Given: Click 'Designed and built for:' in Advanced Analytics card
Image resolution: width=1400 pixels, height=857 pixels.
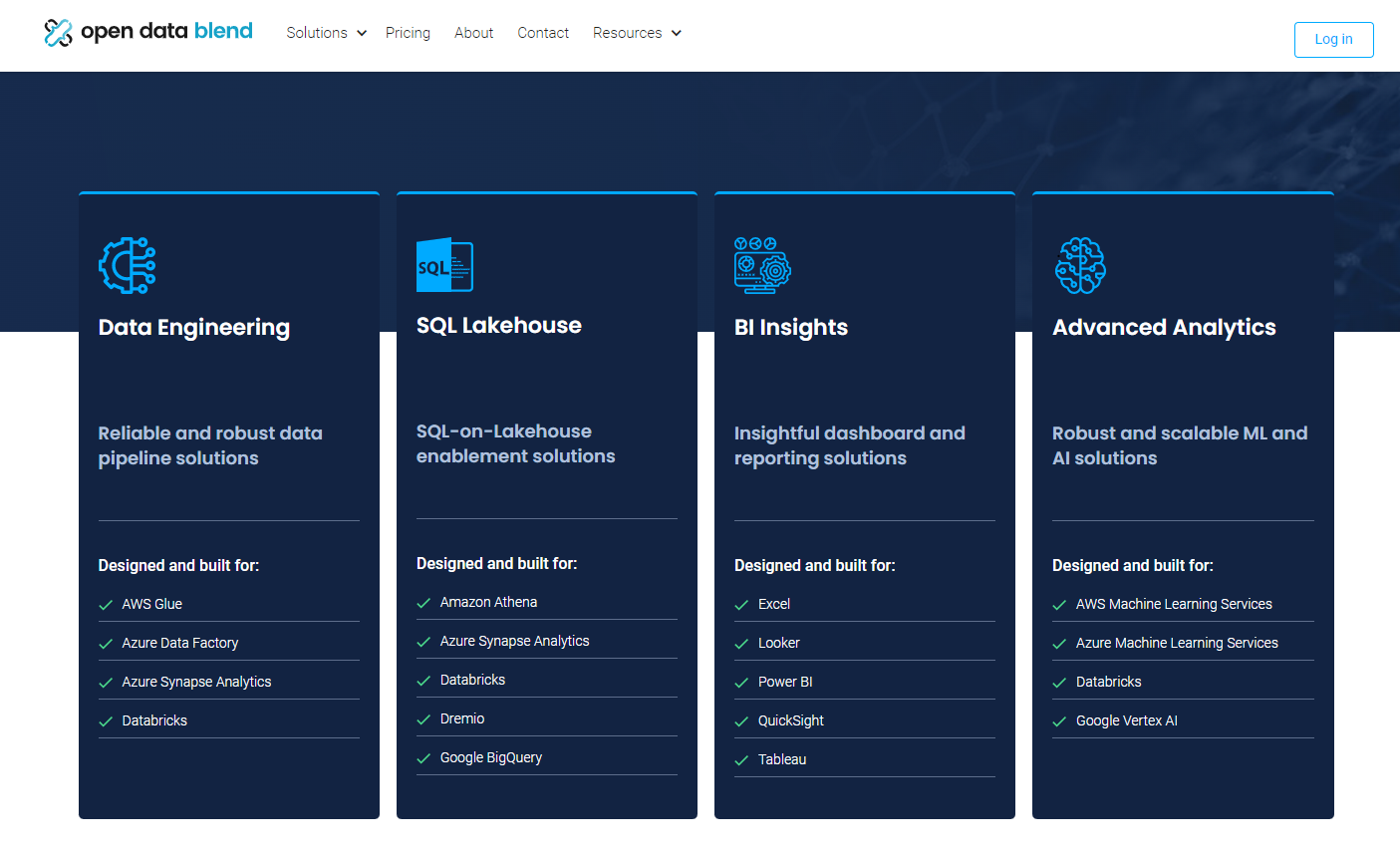Looking at the screenshot, I should click(x=1133, y=565).
